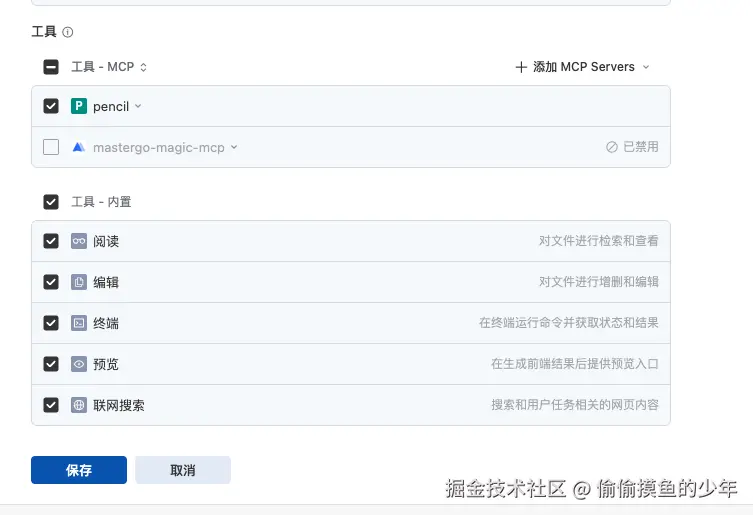The image size is (753, 515).
Task: Click the mastergo-magic-mcp logo icon
Action: pyautogui.click(x=79, y=147)
